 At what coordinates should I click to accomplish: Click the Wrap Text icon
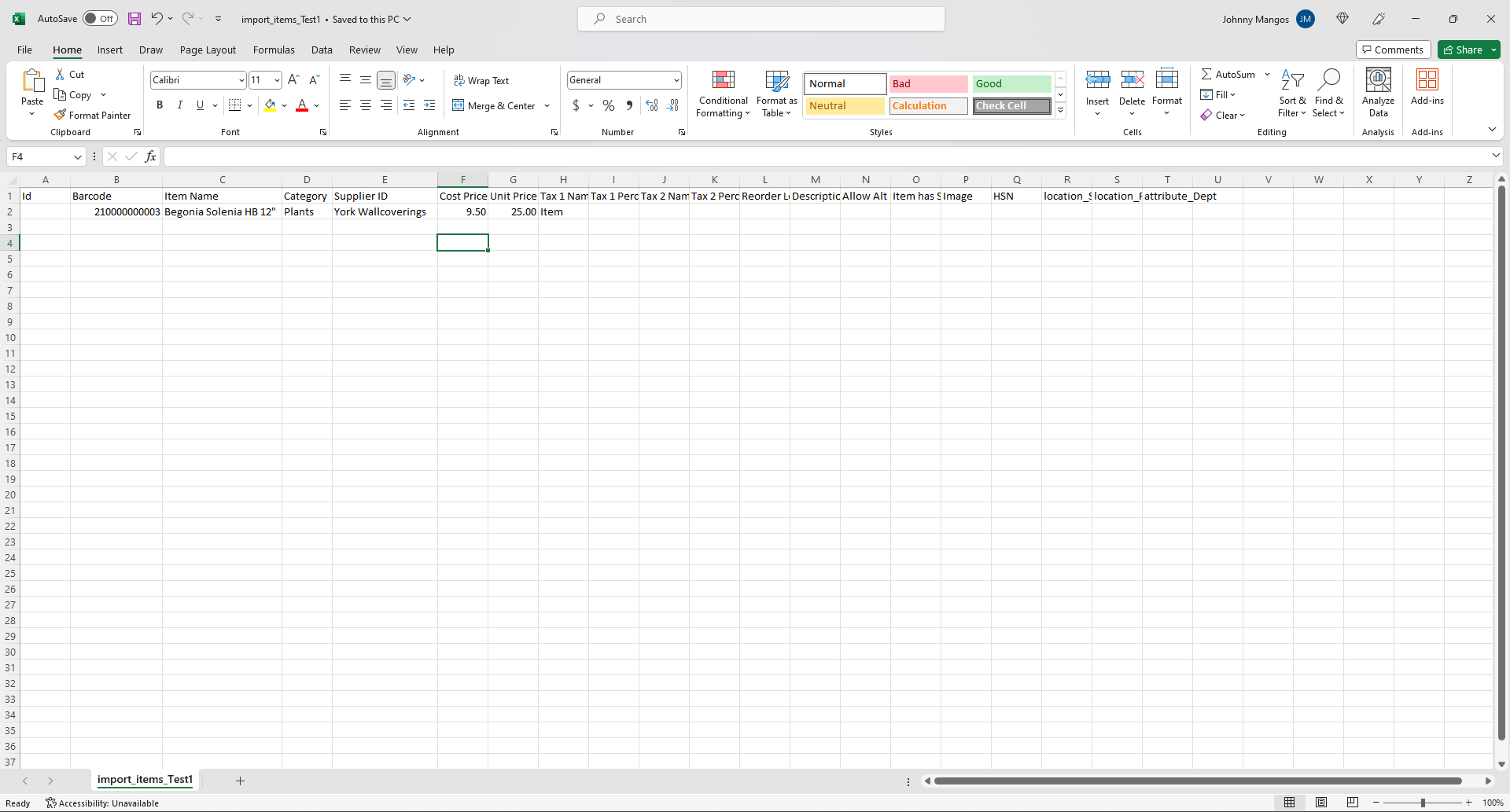459,80
